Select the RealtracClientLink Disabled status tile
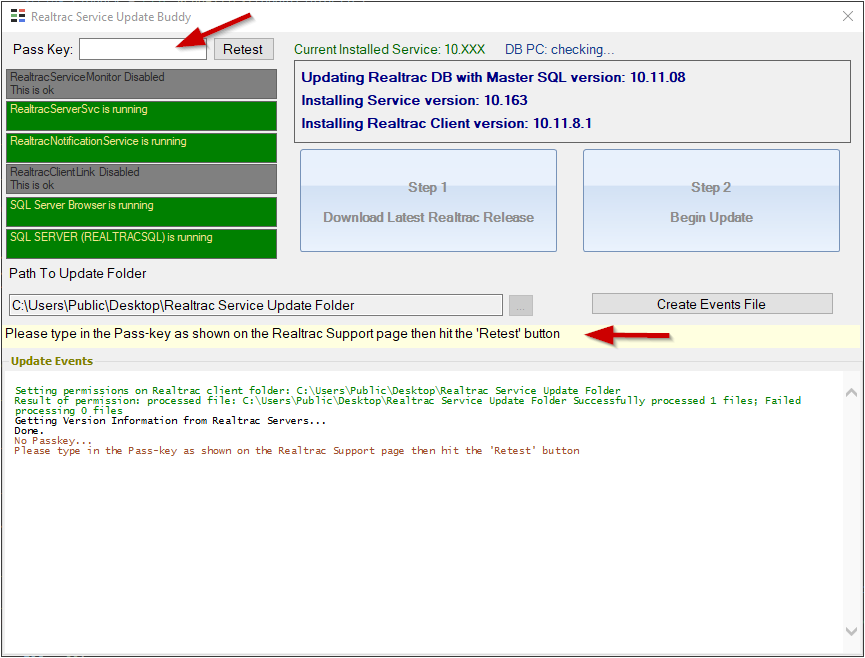 pos(141,179)
